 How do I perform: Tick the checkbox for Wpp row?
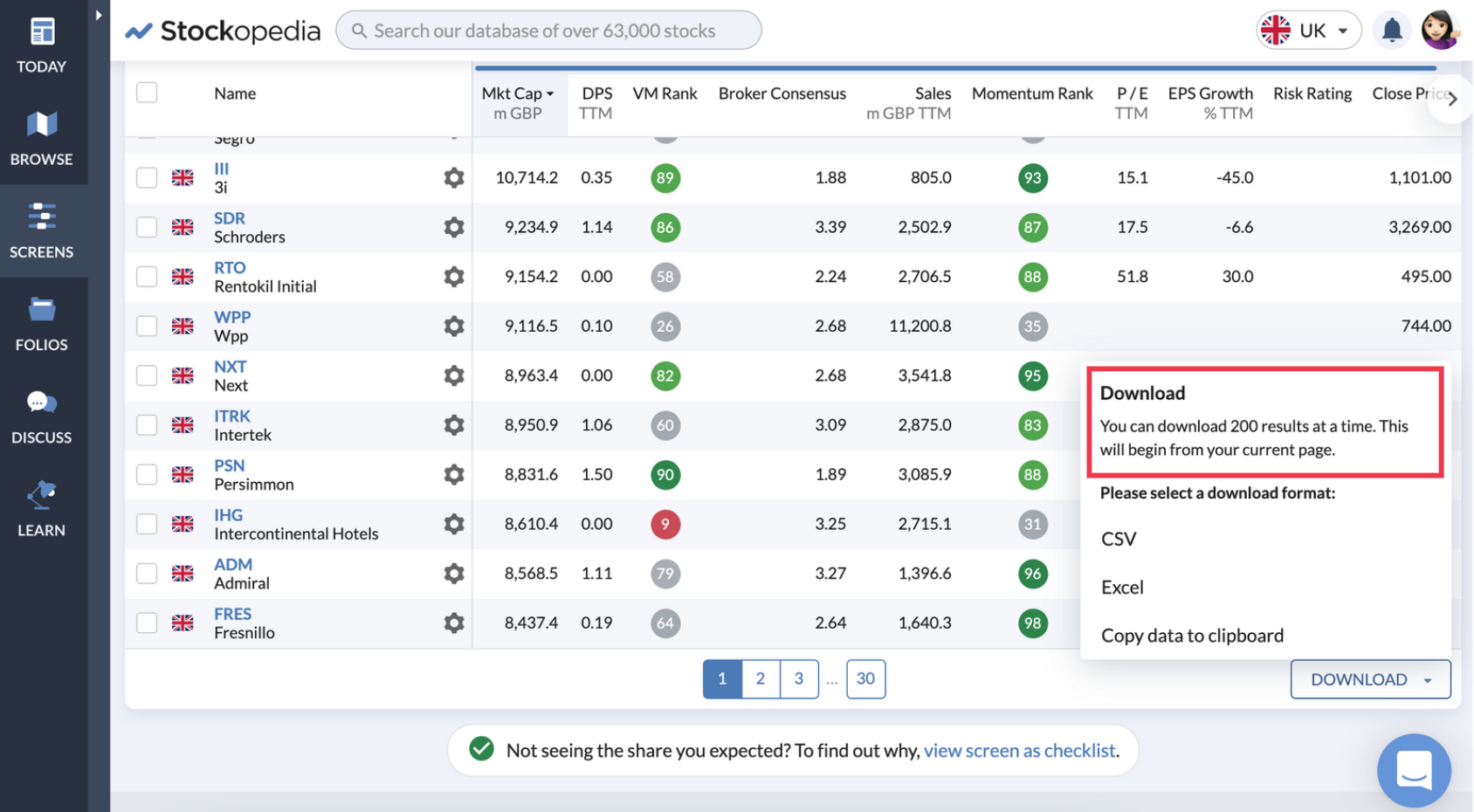tap(147, 326)
